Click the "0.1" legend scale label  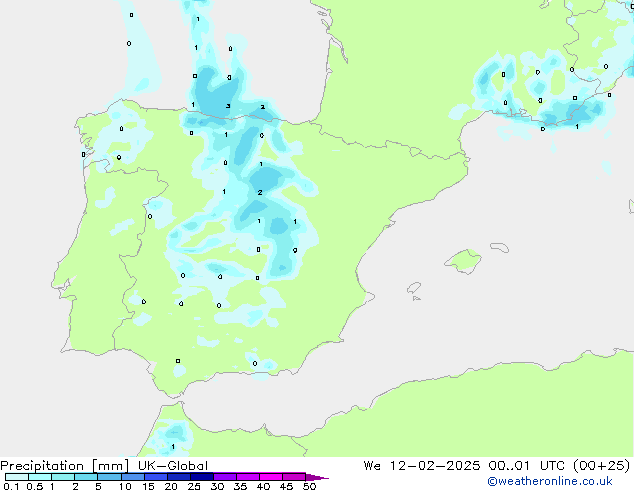(x=11, y=486)
